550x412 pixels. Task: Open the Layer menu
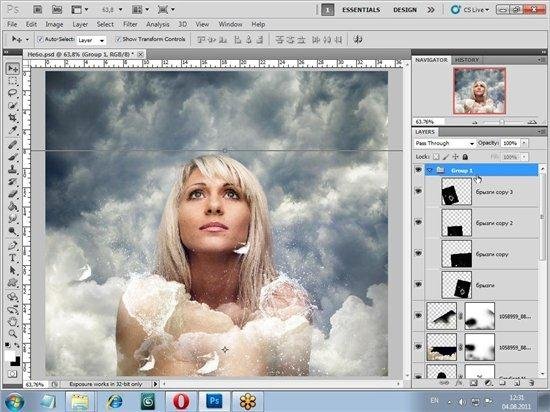point(80,24)
